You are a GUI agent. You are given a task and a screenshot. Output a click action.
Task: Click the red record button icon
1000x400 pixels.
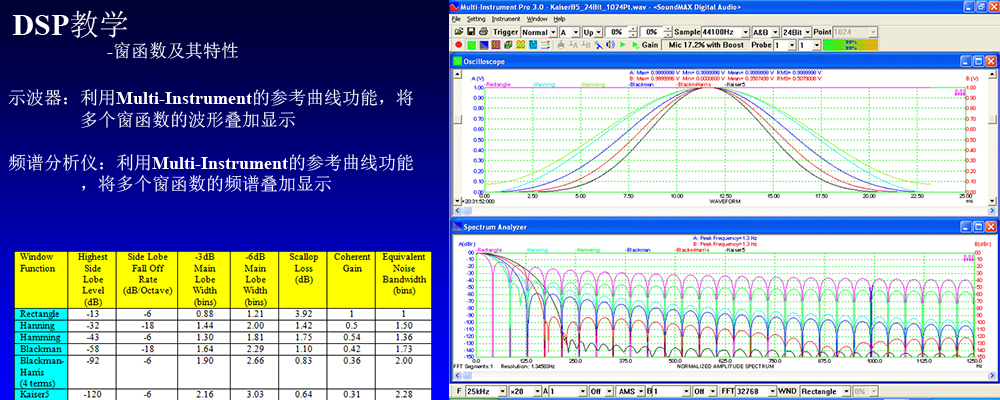pyautogui.click(x=459, y=45)
